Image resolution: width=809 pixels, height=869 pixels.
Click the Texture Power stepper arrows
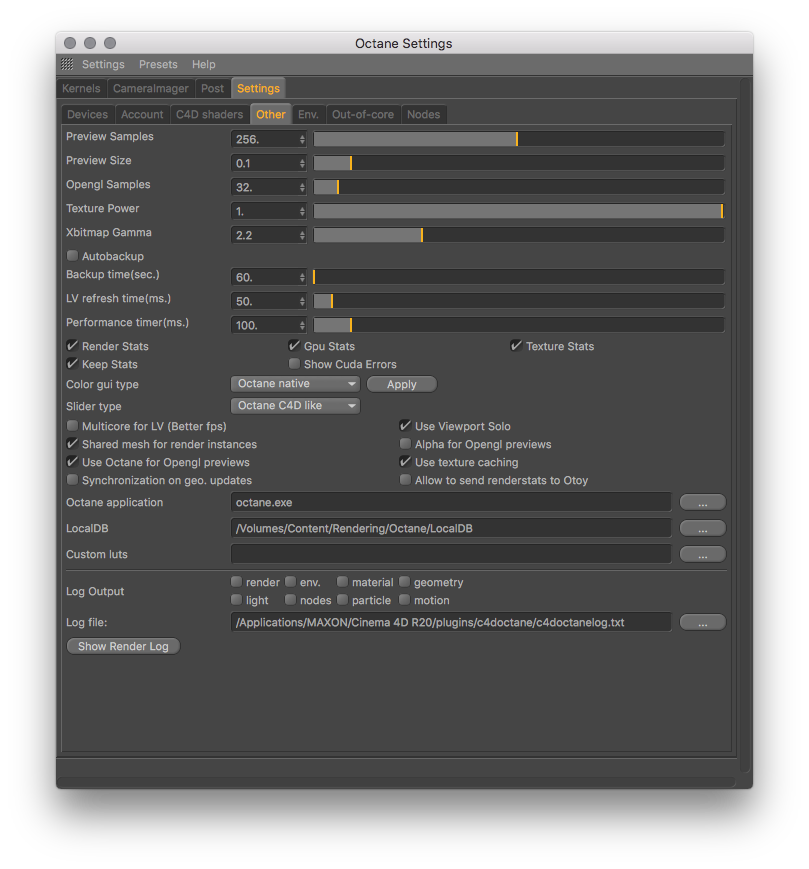coord(302,211)
